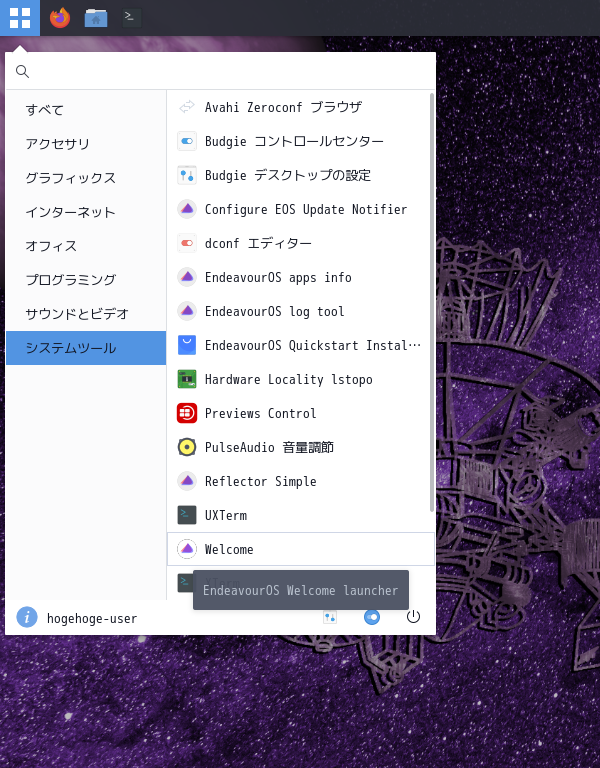The height and width of the screenshot is (768, 600).
Task: Open the terminal icon in top panel
Action: tap(131, 18)
